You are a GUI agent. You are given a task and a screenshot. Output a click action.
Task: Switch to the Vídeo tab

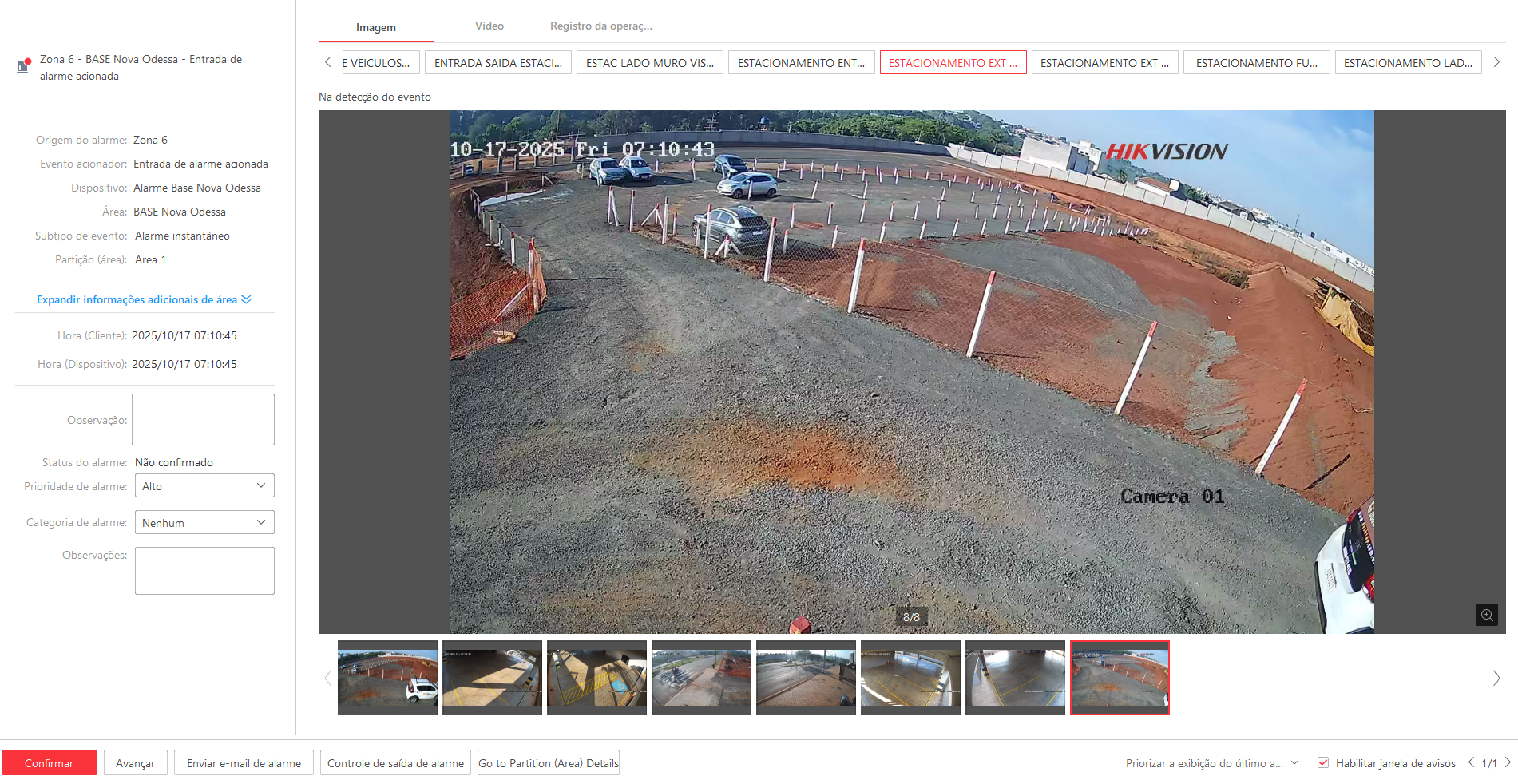(x=489, y=26)
